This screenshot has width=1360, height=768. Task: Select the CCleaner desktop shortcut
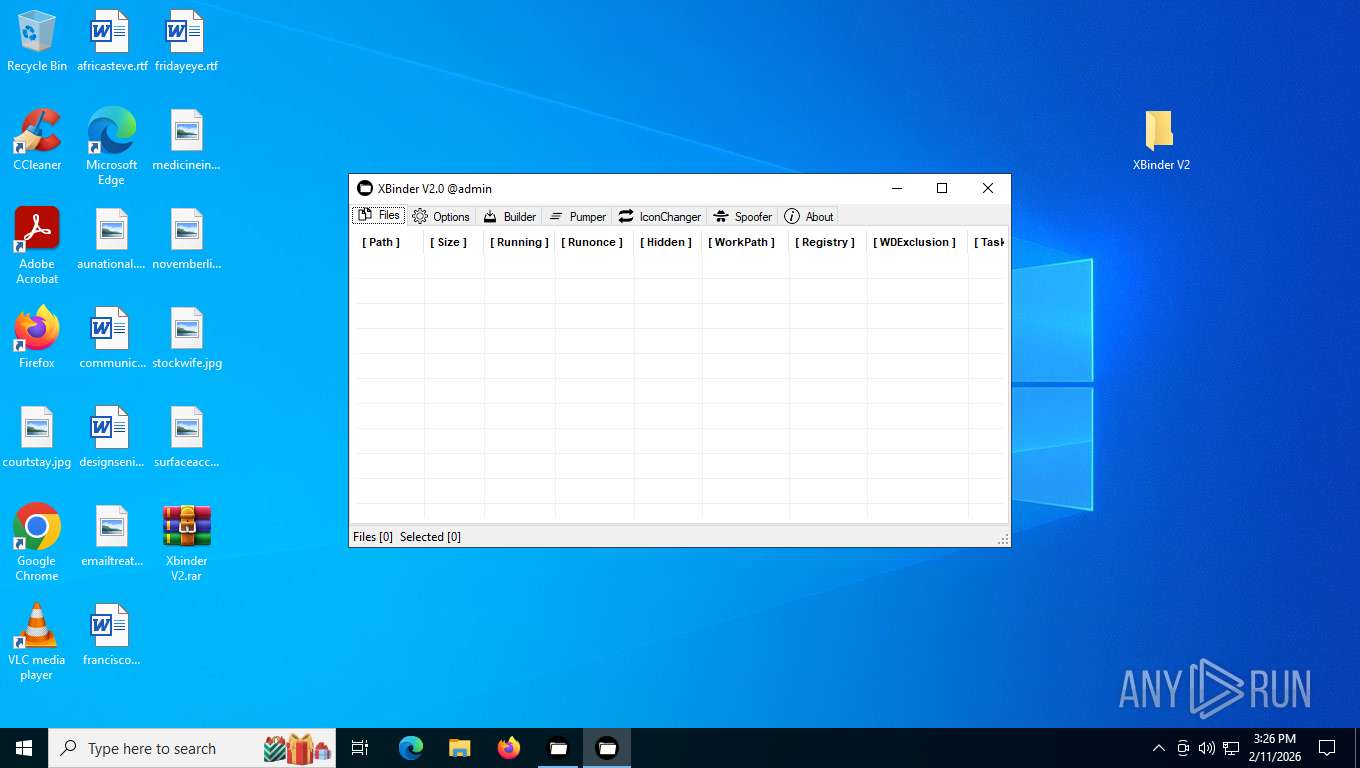click(37, 140)
